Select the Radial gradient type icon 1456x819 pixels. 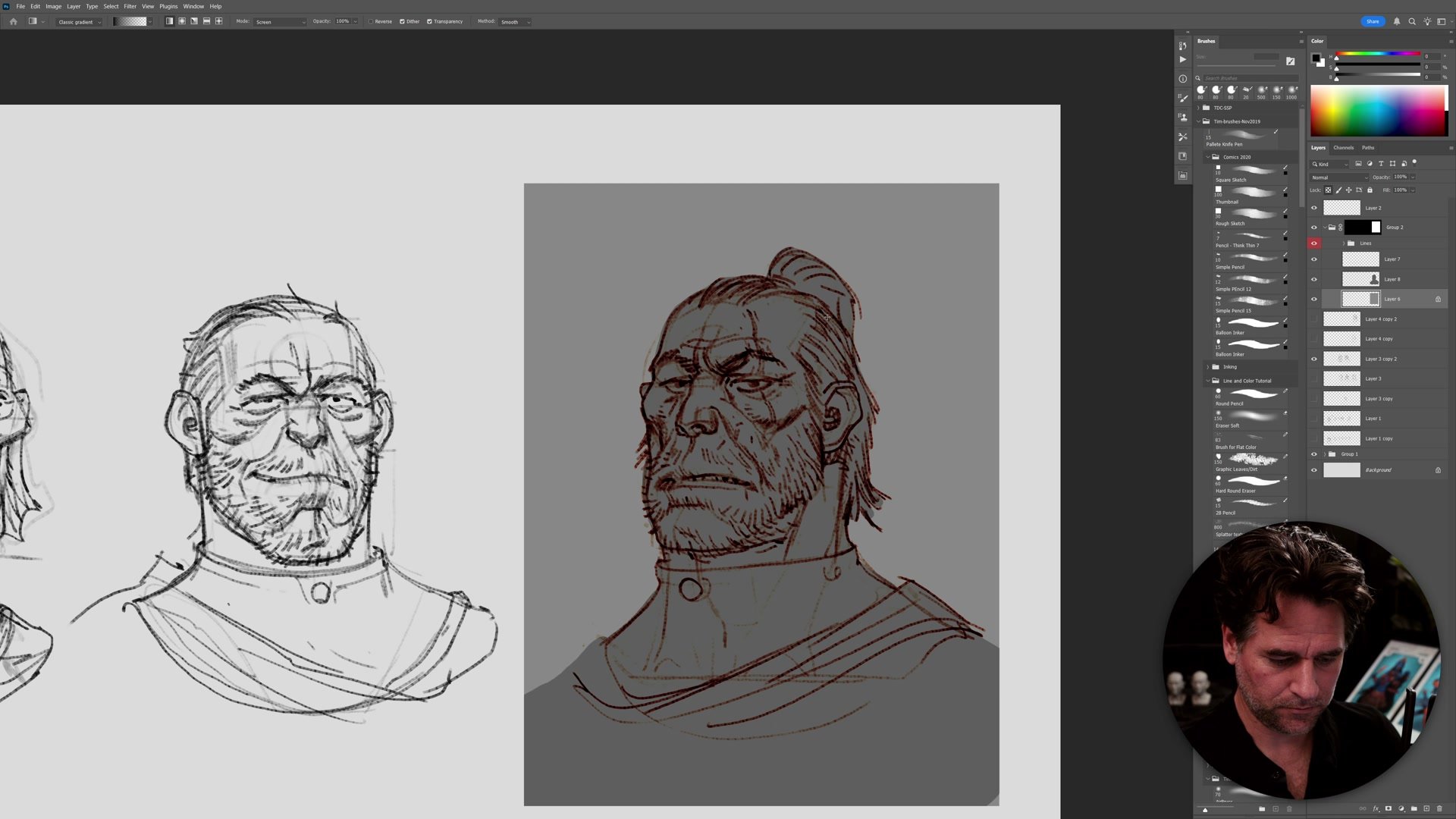(182, 21)
